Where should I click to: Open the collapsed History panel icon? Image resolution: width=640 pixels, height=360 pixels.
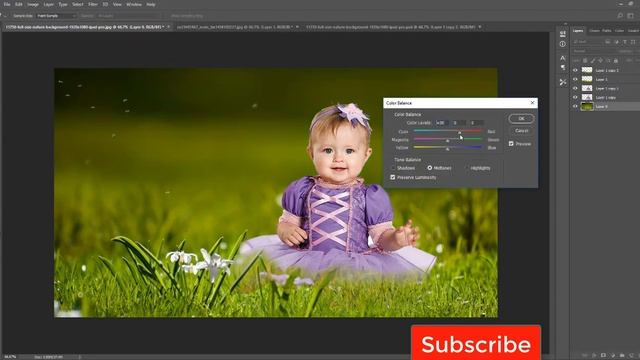pos(563,34)
